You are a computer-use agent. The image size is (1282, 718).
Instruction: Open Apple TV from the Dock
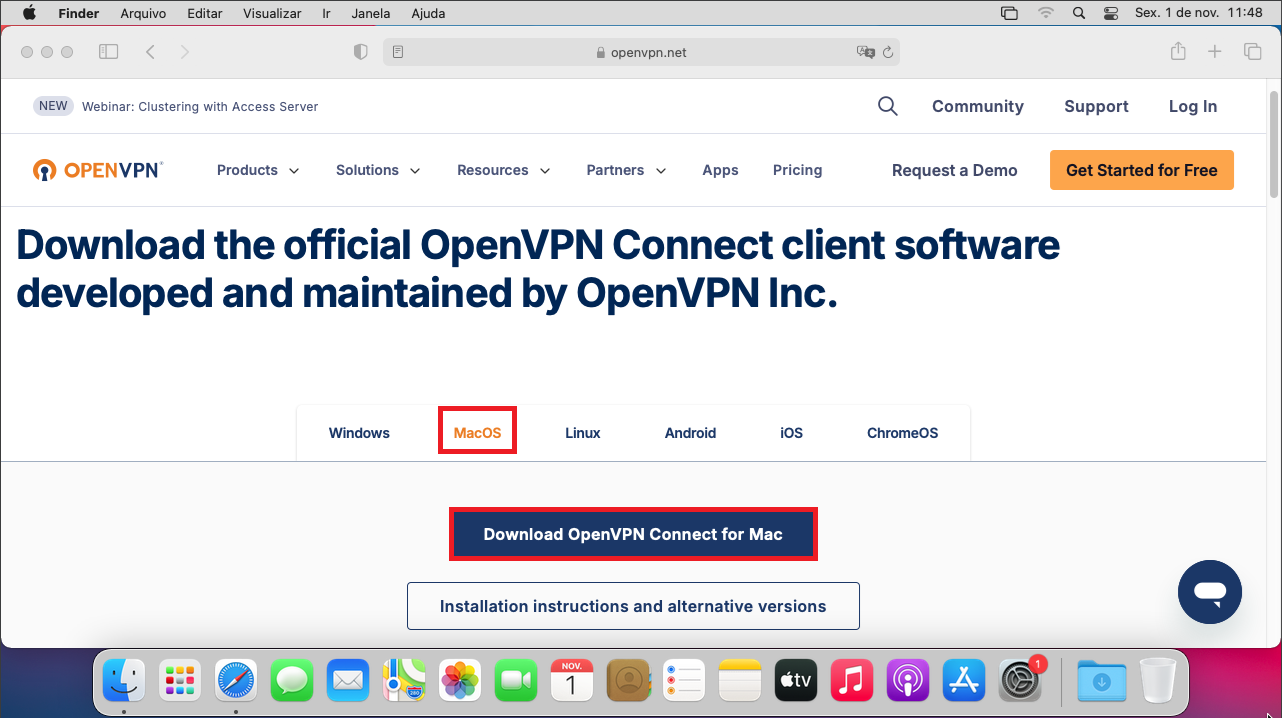click(796, 681)
